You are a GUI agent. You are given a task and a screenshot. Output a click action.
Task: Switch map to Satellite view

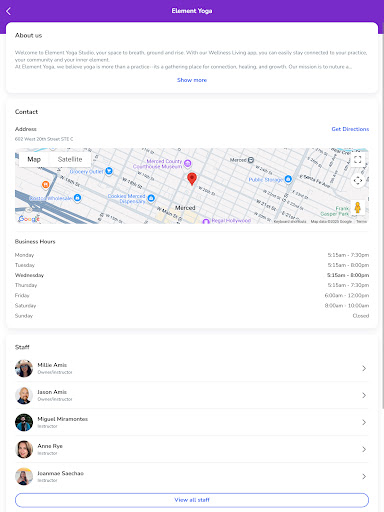click(70, 159)
